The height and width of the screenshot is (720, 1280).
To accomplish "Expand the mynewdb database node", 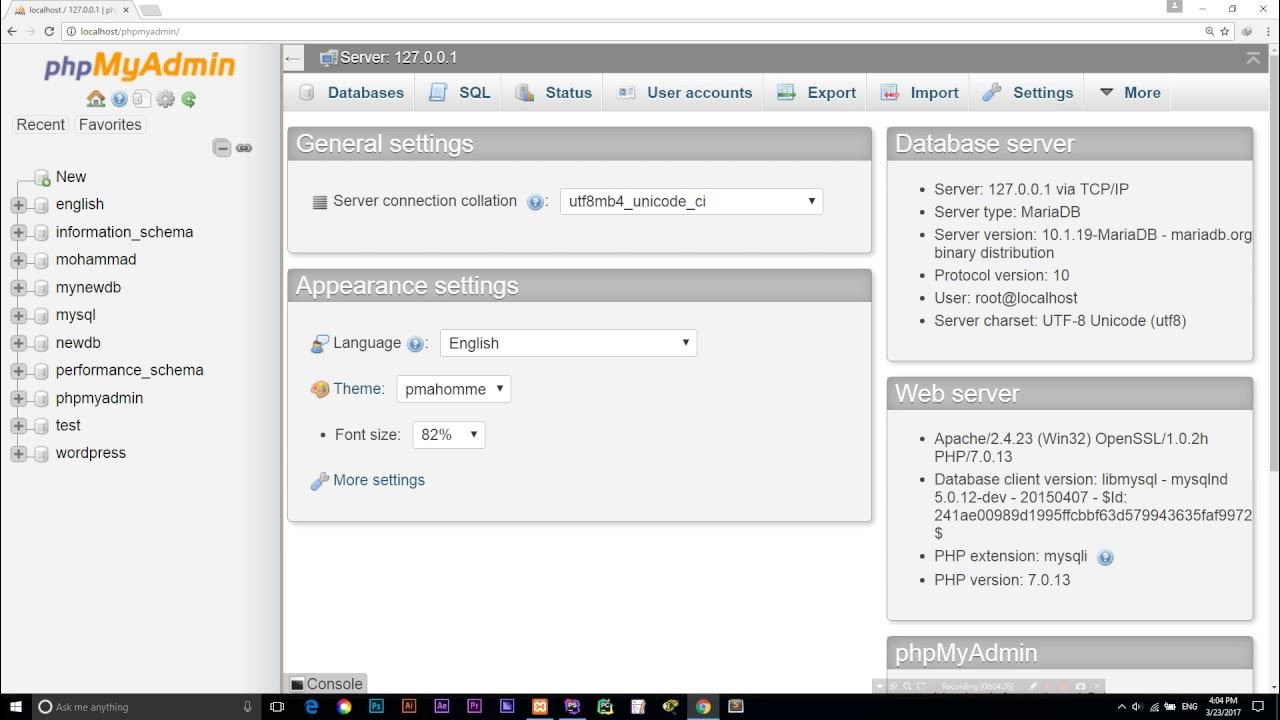I will pos(18,288).
